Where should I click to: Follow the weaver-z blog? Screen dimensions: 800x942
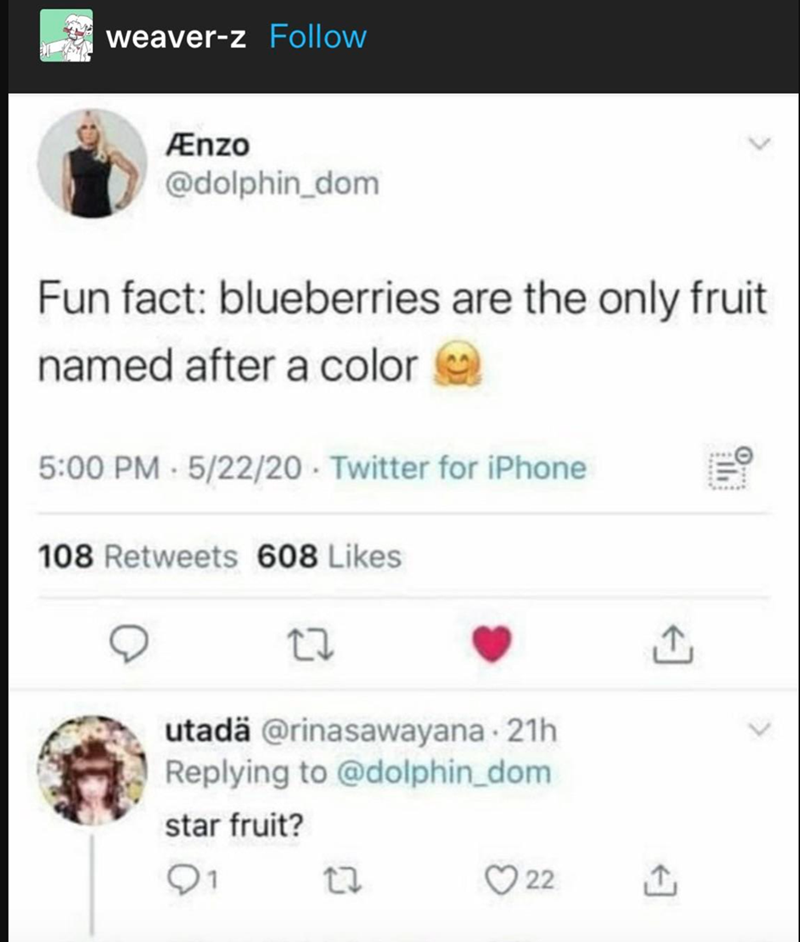click(319, 38)
